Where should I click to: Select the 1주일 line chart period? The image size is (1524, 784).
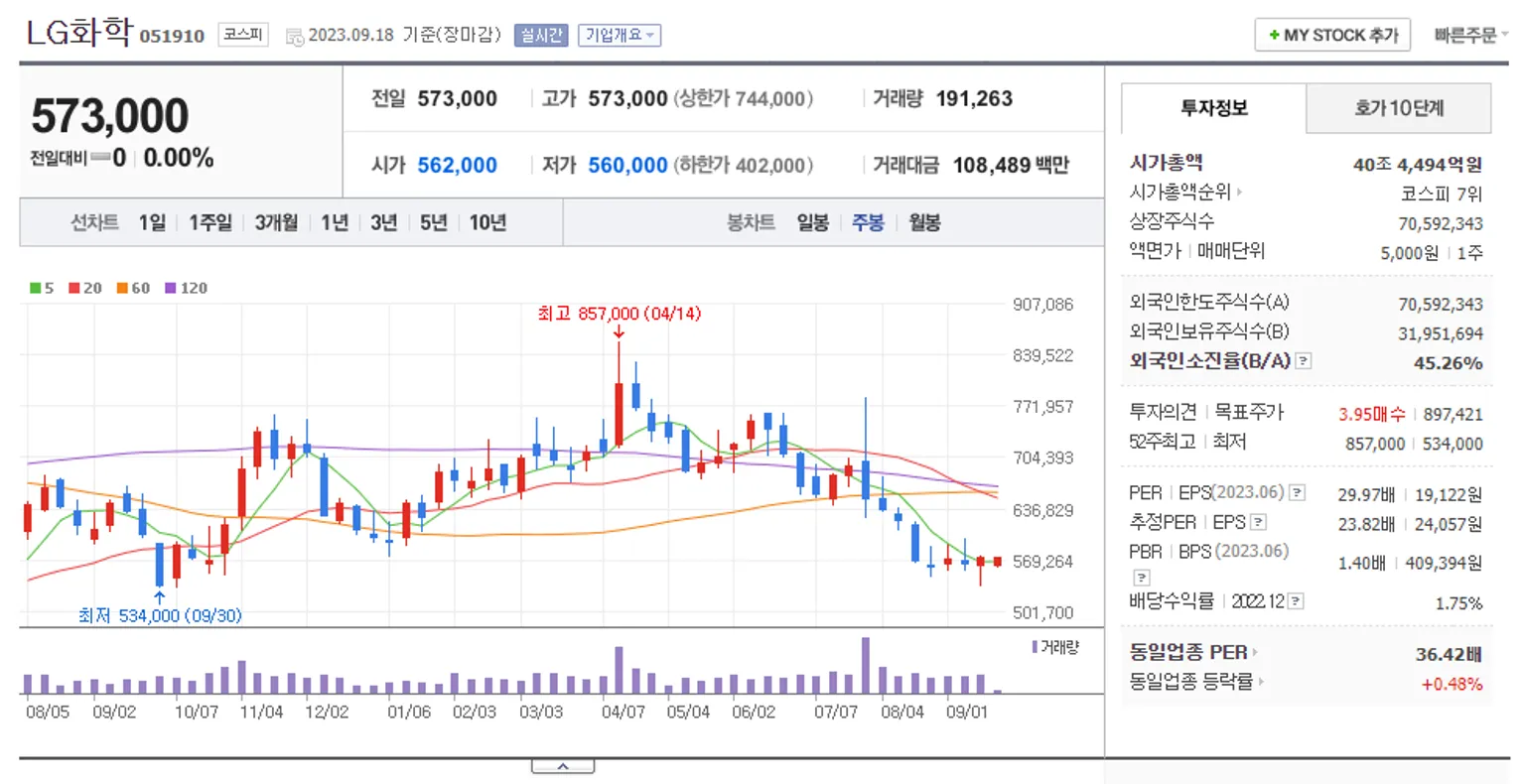pos(210,222)
